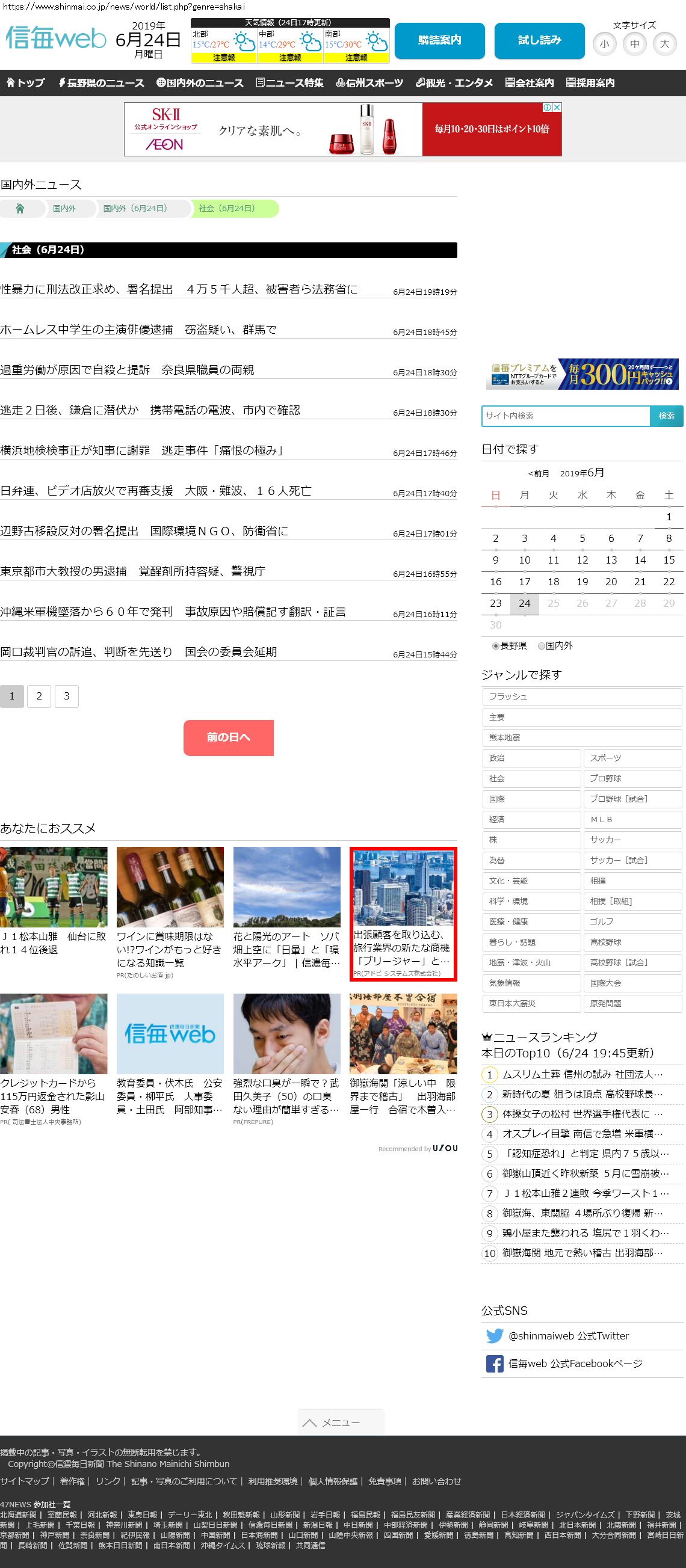This screenshot has height=1568, width=686.
Task: Open the 東京都市大教授の男逮捕 article
Action: 133,571
